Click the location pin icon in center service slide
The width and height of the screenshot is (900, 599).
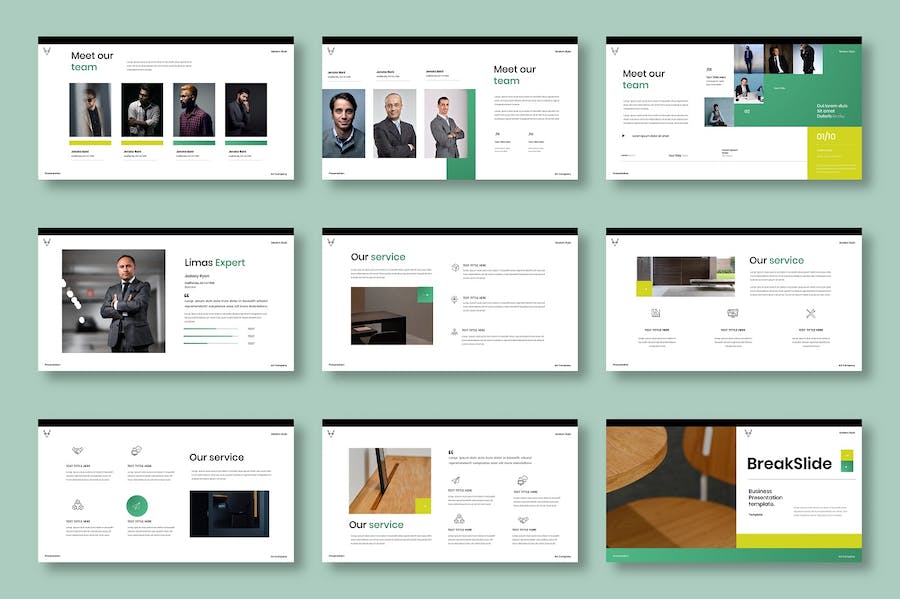click(x=454, y=299)
